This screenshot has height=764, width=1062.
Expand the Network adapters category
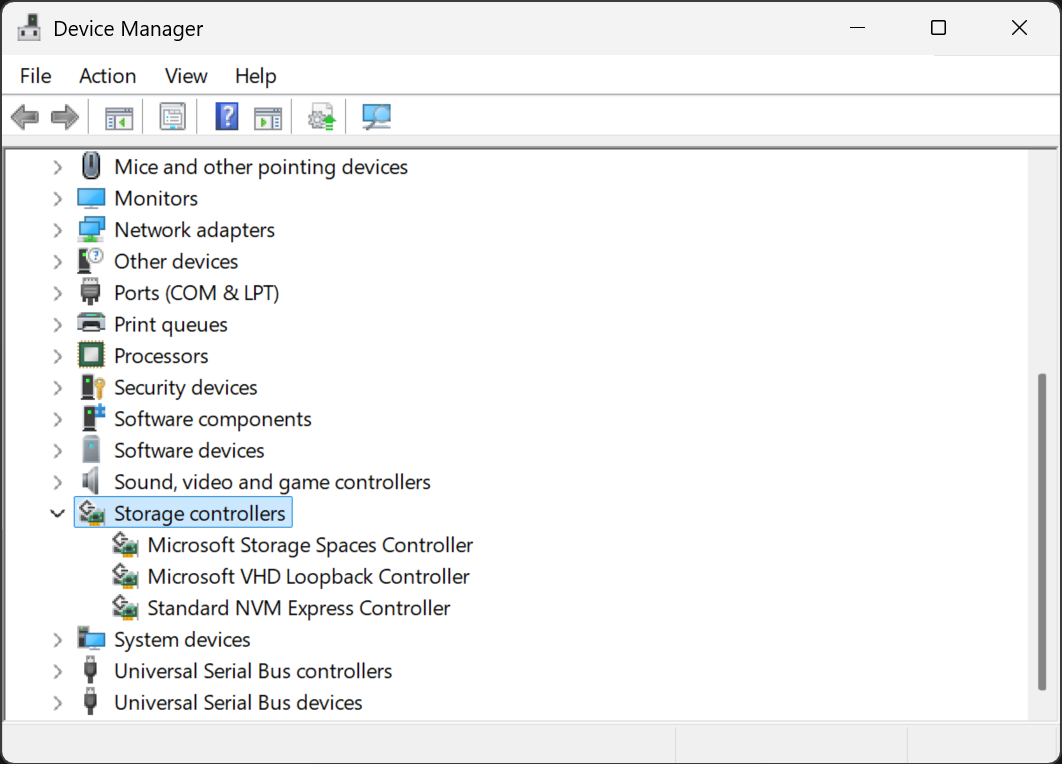coord(57,230)
